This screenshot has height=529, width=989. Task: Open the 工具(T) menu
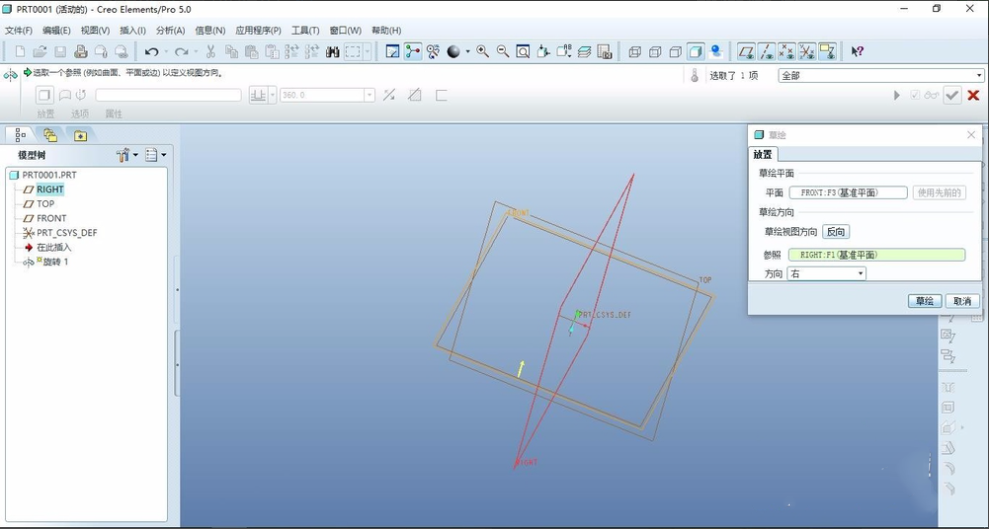point(305,31)
